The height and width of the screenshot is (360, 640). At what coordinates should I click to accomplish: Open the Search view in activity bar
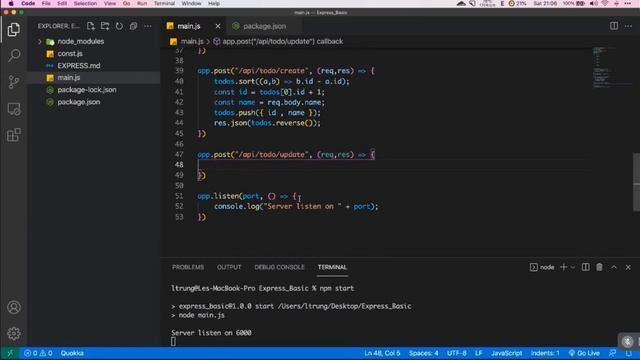click(14, 56)
